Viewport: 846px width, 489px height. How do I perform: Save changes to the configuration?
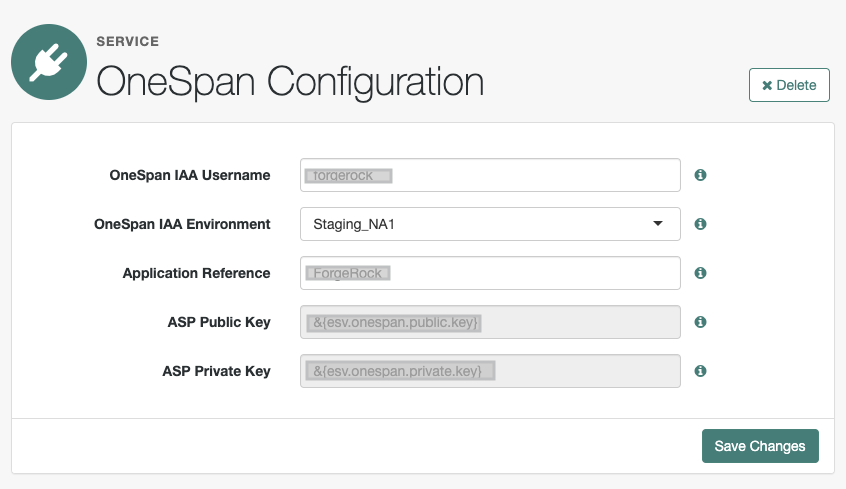[x=760, y=446]
